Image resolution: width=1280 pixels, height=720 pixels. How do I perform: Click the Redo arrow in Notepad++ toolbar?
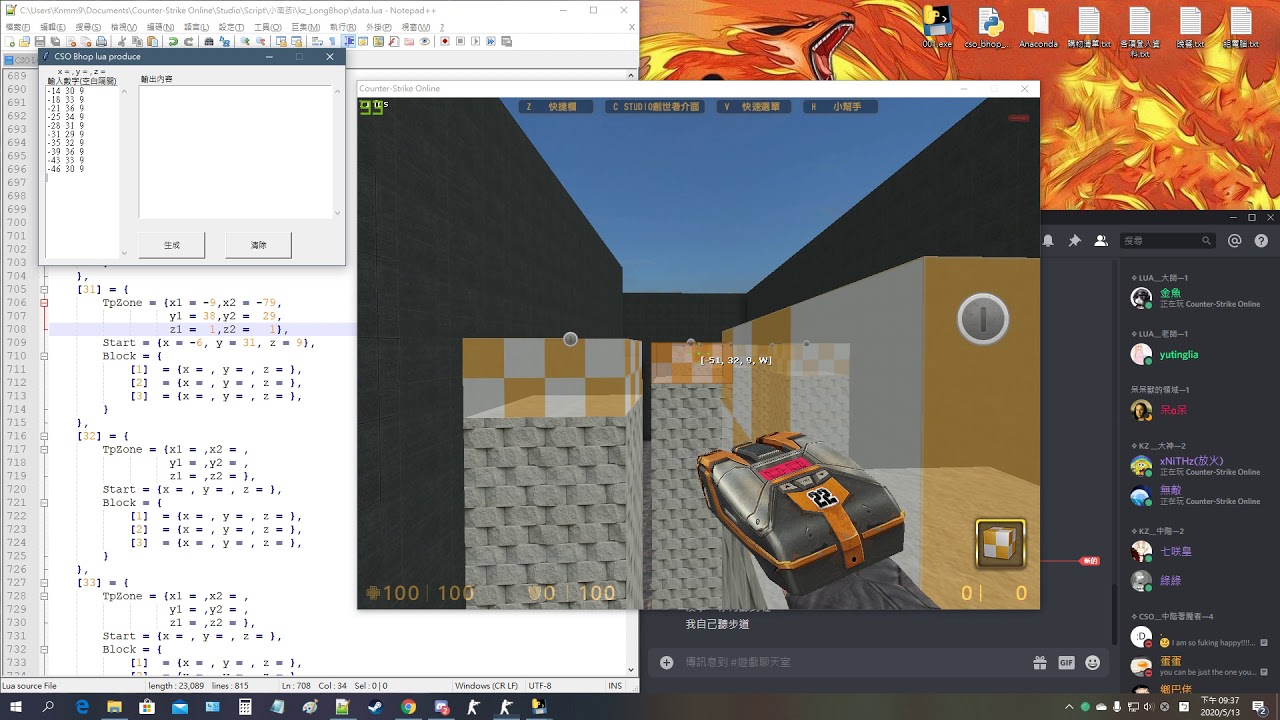pos(188,41)
